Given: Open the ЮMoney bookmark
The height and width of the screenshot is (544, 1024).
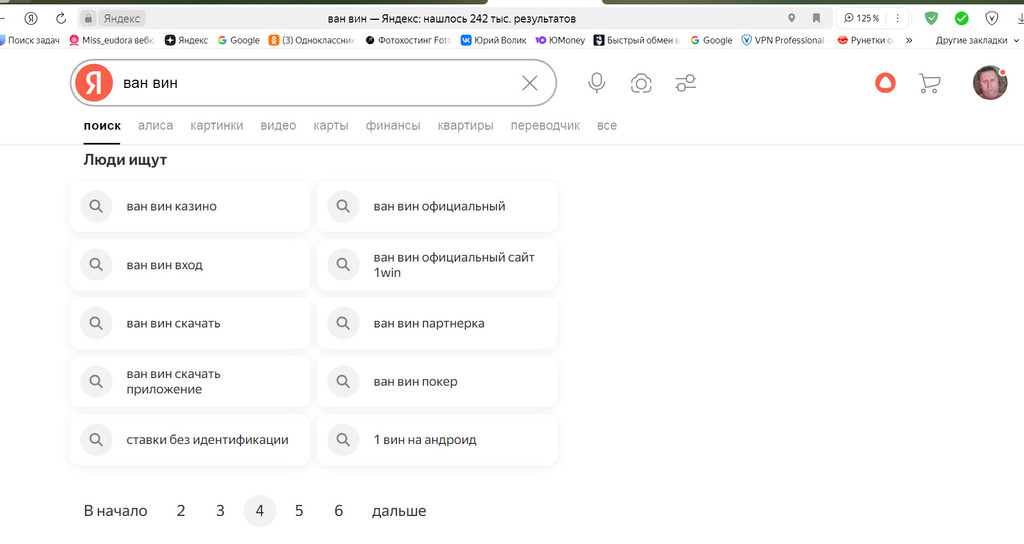Looking at the screenshot, I should click(x=560, y=40).
